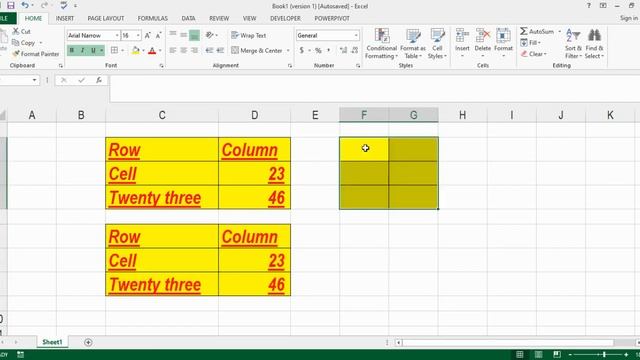Activate the Format Painter brush

(x=16, y=53)
